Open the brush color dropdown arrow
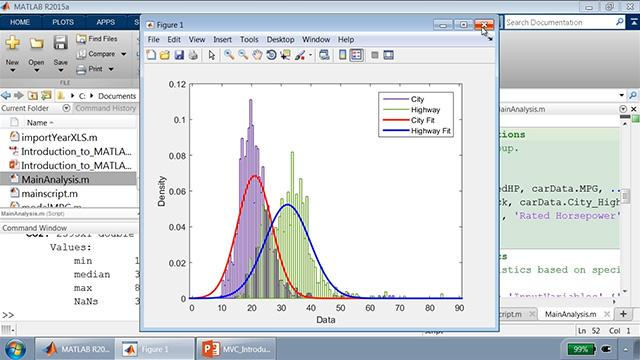Screen dimensions: 640x360 310,55
